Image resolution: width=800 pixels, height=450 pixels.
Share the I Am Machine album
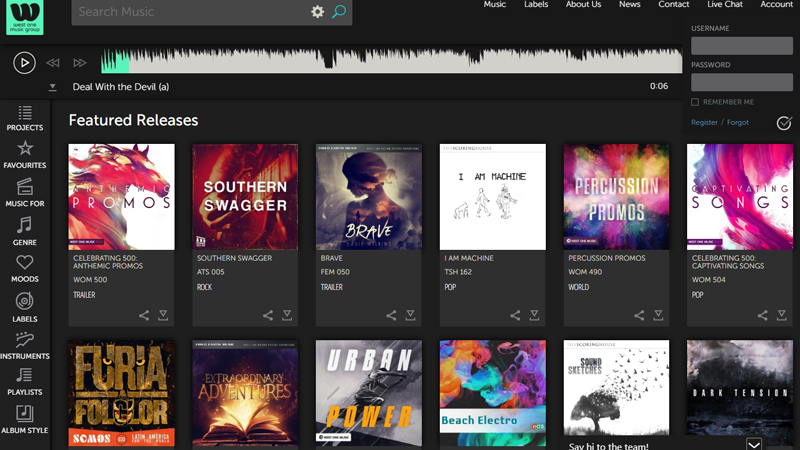[515, 315]
